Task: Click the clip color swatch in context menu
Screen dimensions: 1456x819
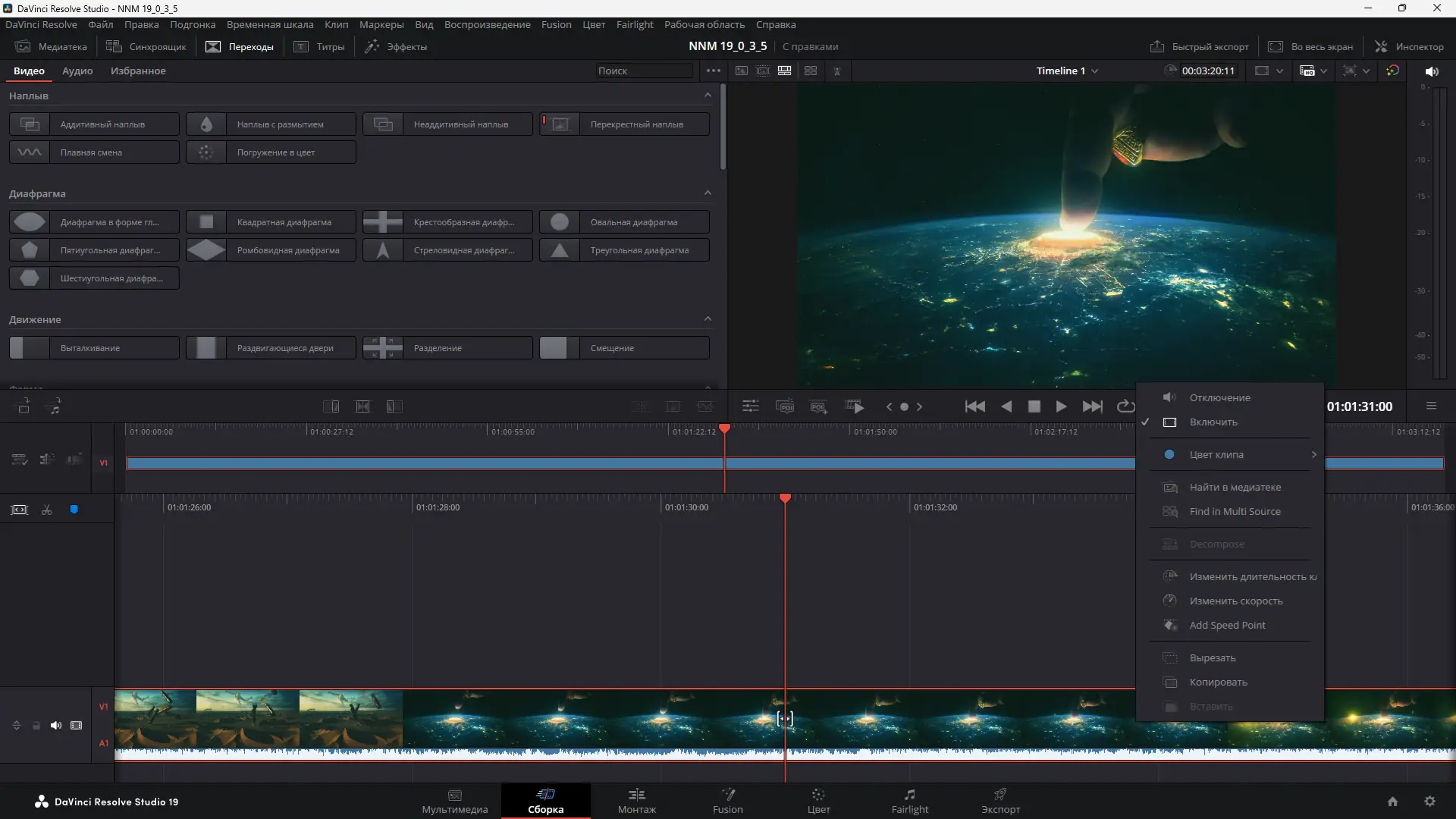Action: coord(1169,454)
